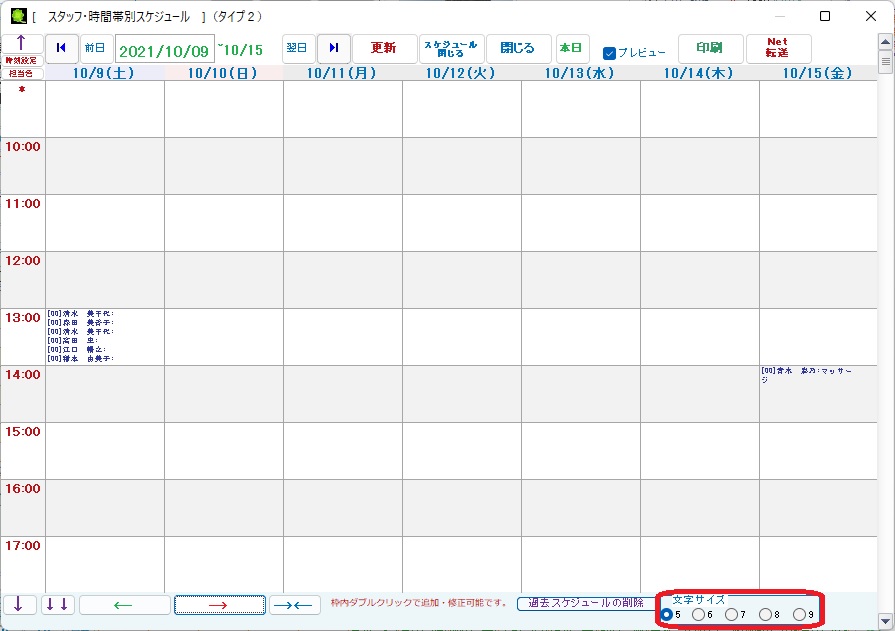Select font size 5 radio button

point(666,614)
